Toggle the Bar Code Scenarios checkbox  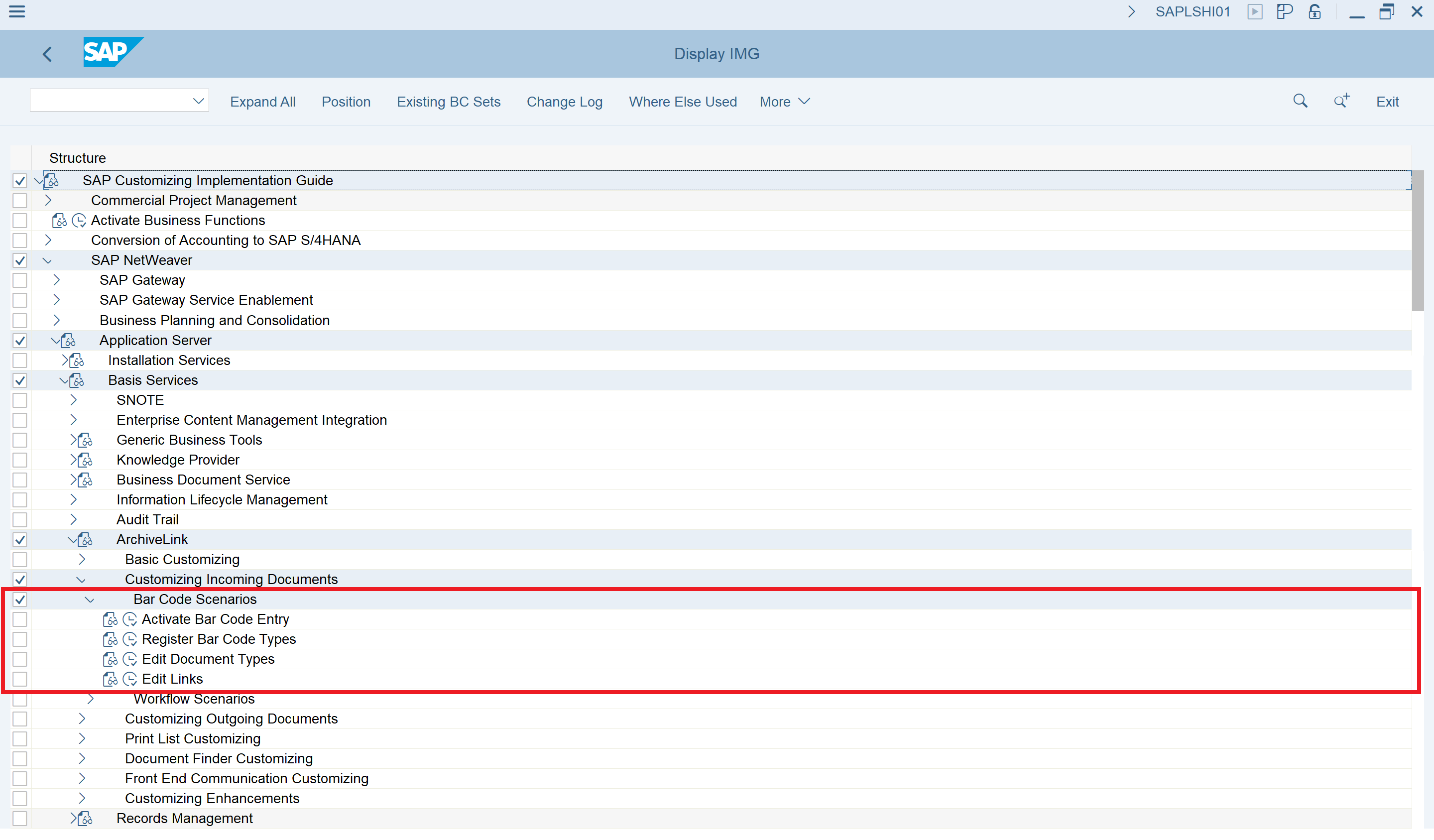[x=20, y=599]
